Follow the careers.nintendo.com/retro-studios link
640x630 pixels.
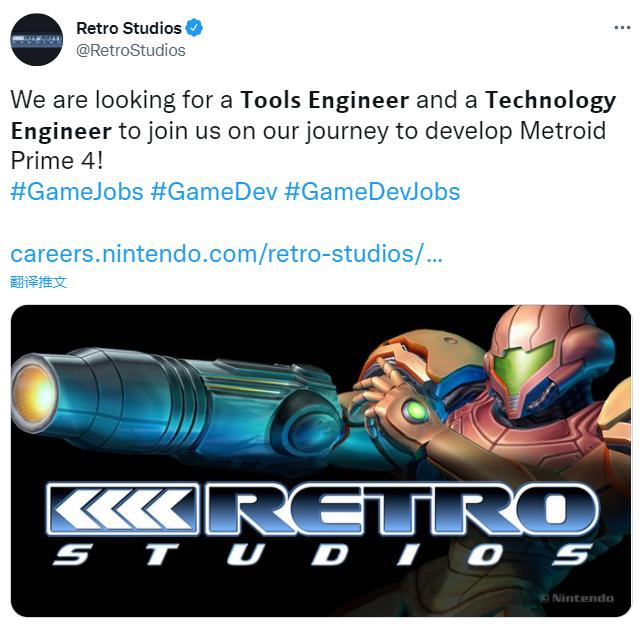point(227,254)
